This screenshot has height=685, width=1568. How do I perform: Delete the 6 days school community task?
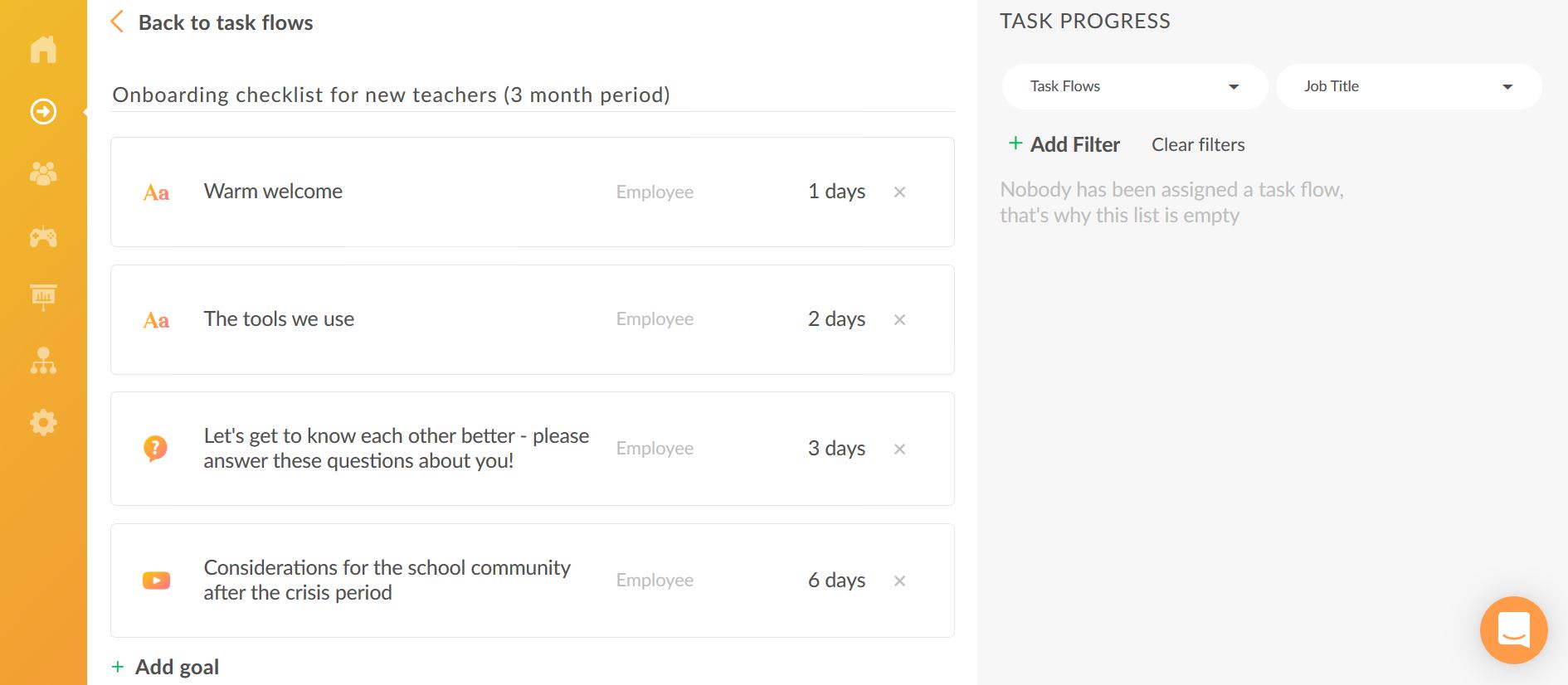[x=899, y=581]
